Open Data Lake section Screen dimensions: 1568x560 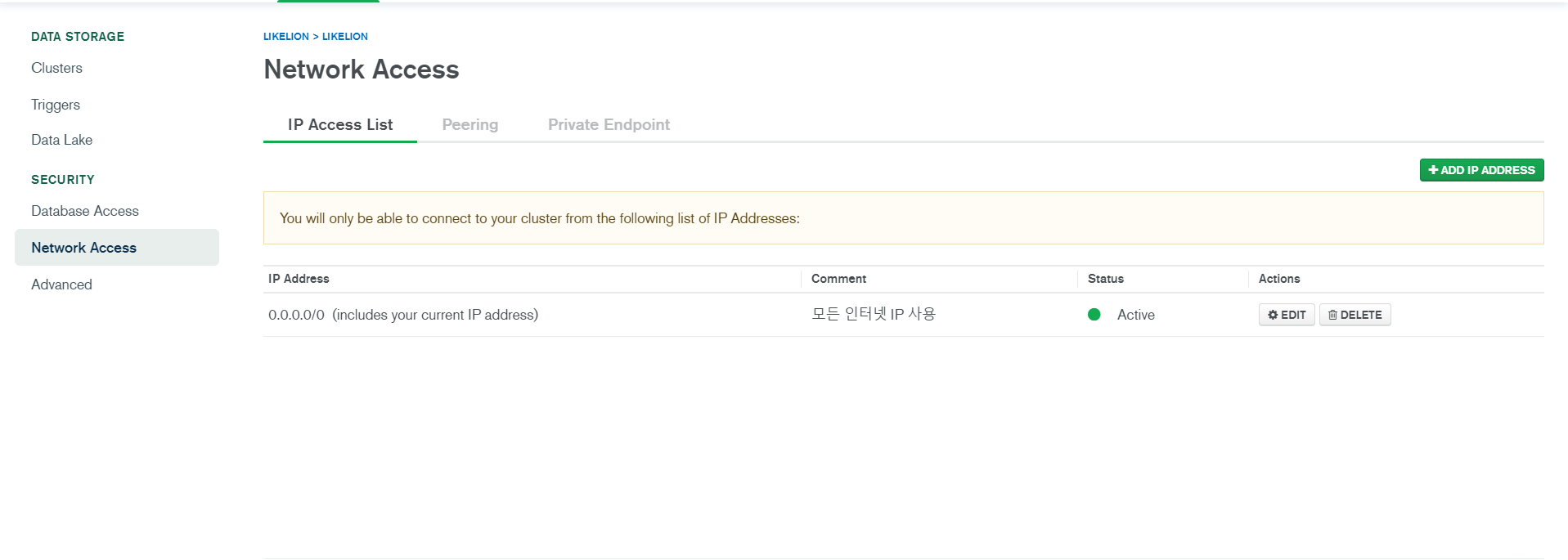(61, 140)
